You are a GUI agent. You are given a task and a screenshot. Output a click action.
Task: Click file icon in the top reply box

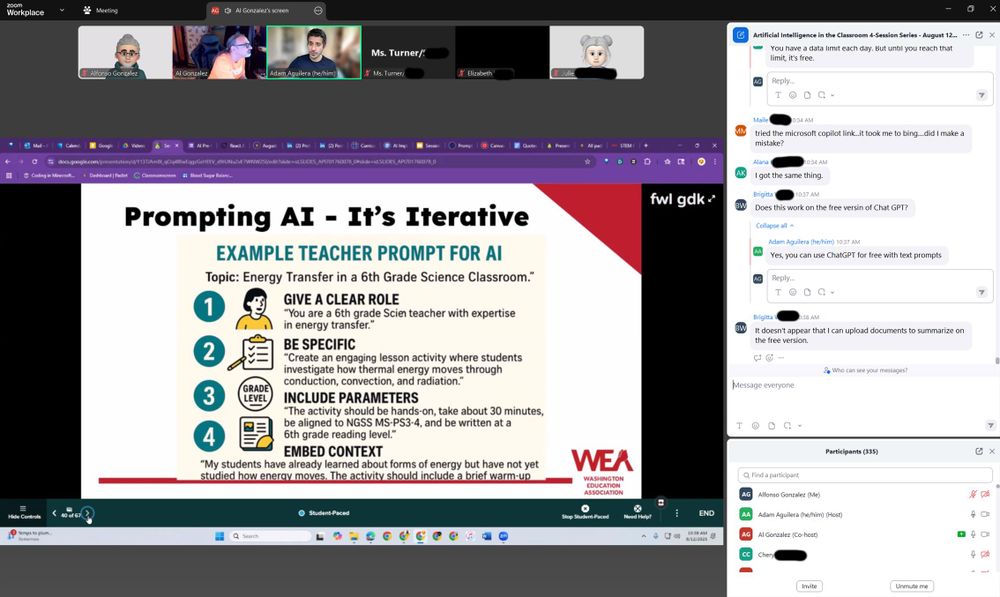807,95
